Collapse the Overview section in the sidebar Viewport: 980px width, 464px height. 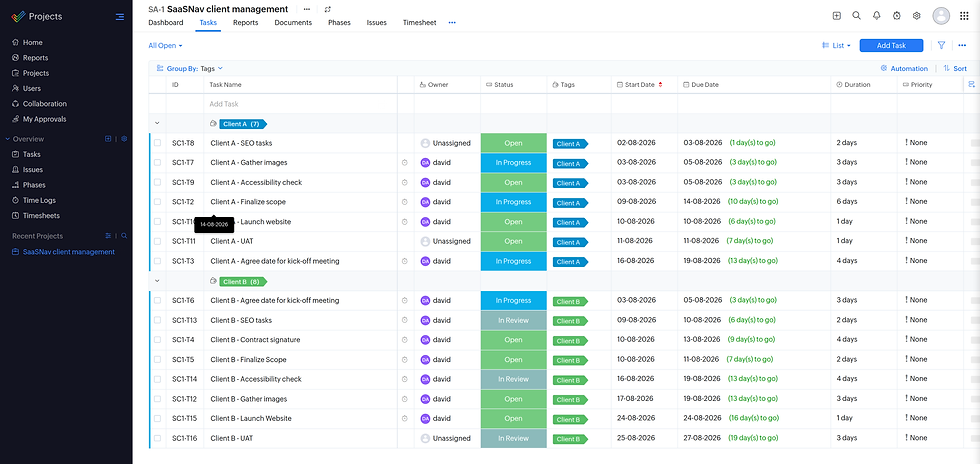click(8, 139)
